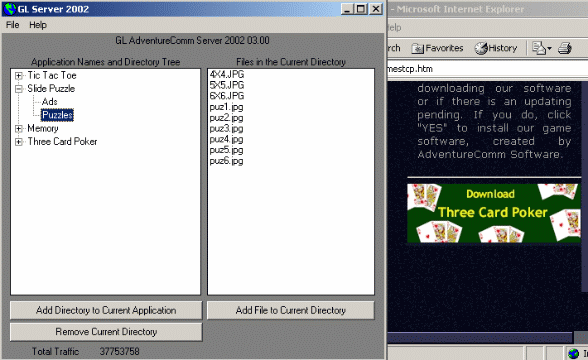The width and height of the screenshot is (588, 360).
Task: Open the Help menu
Action: 38,25
